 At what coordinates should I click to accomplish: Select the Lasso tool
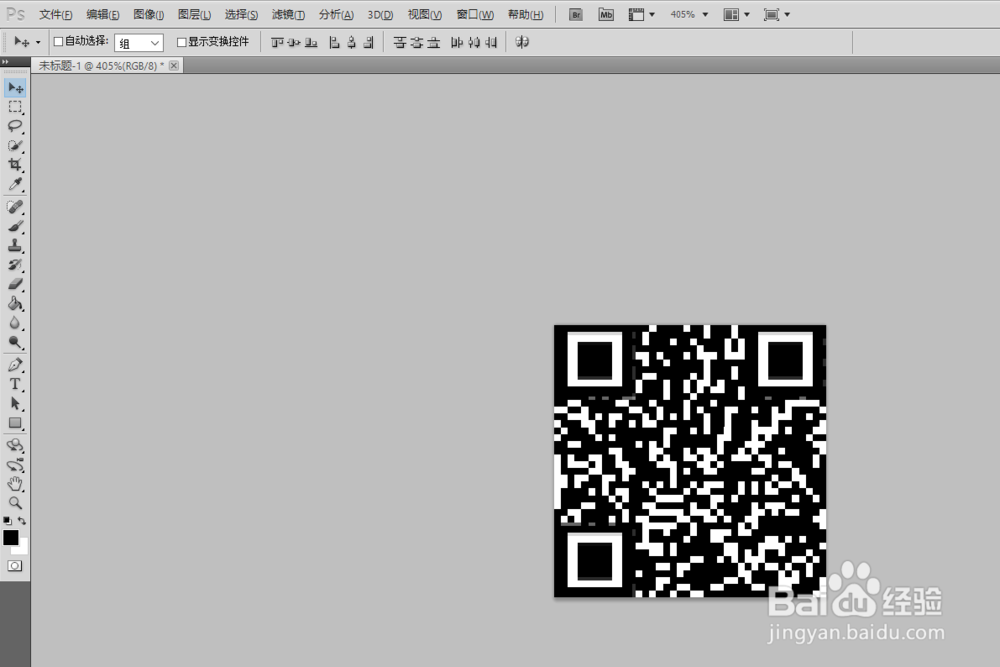pyautogui.click(x=15, y=126)
